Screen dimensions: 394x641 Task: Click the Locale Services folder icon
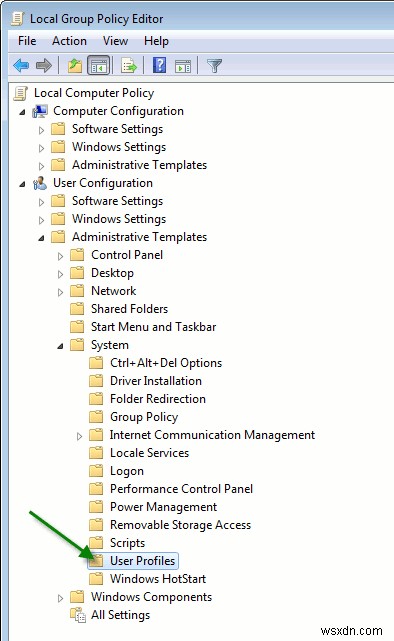[96, 453]
